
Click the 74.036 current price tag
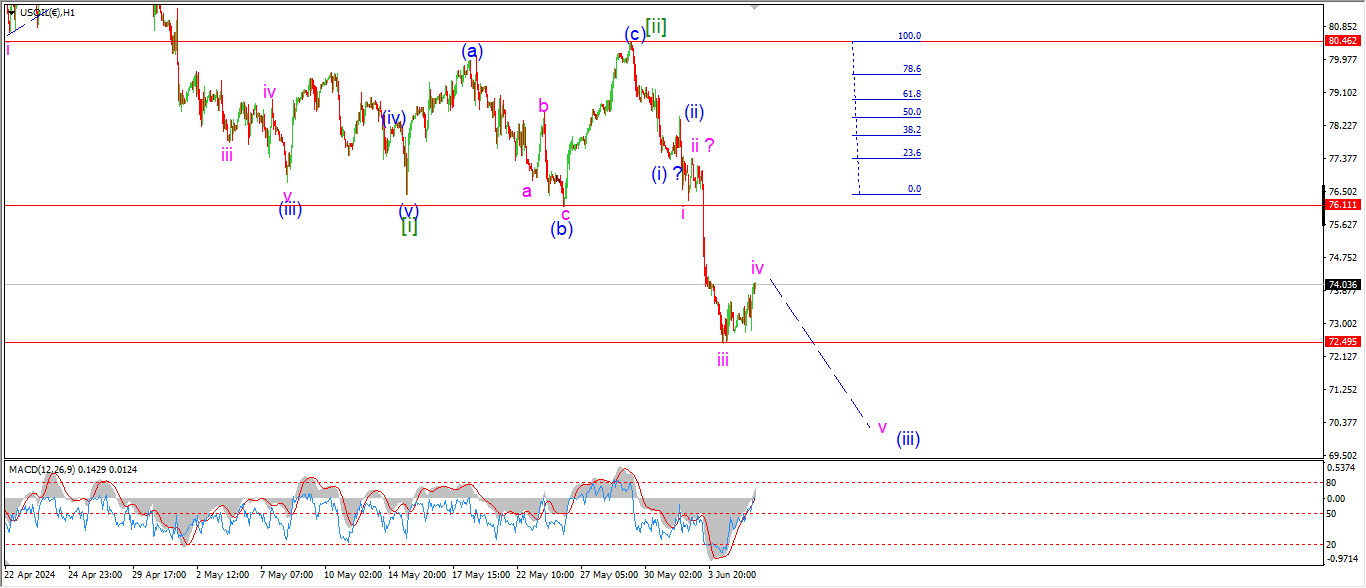pos(1341,285)
